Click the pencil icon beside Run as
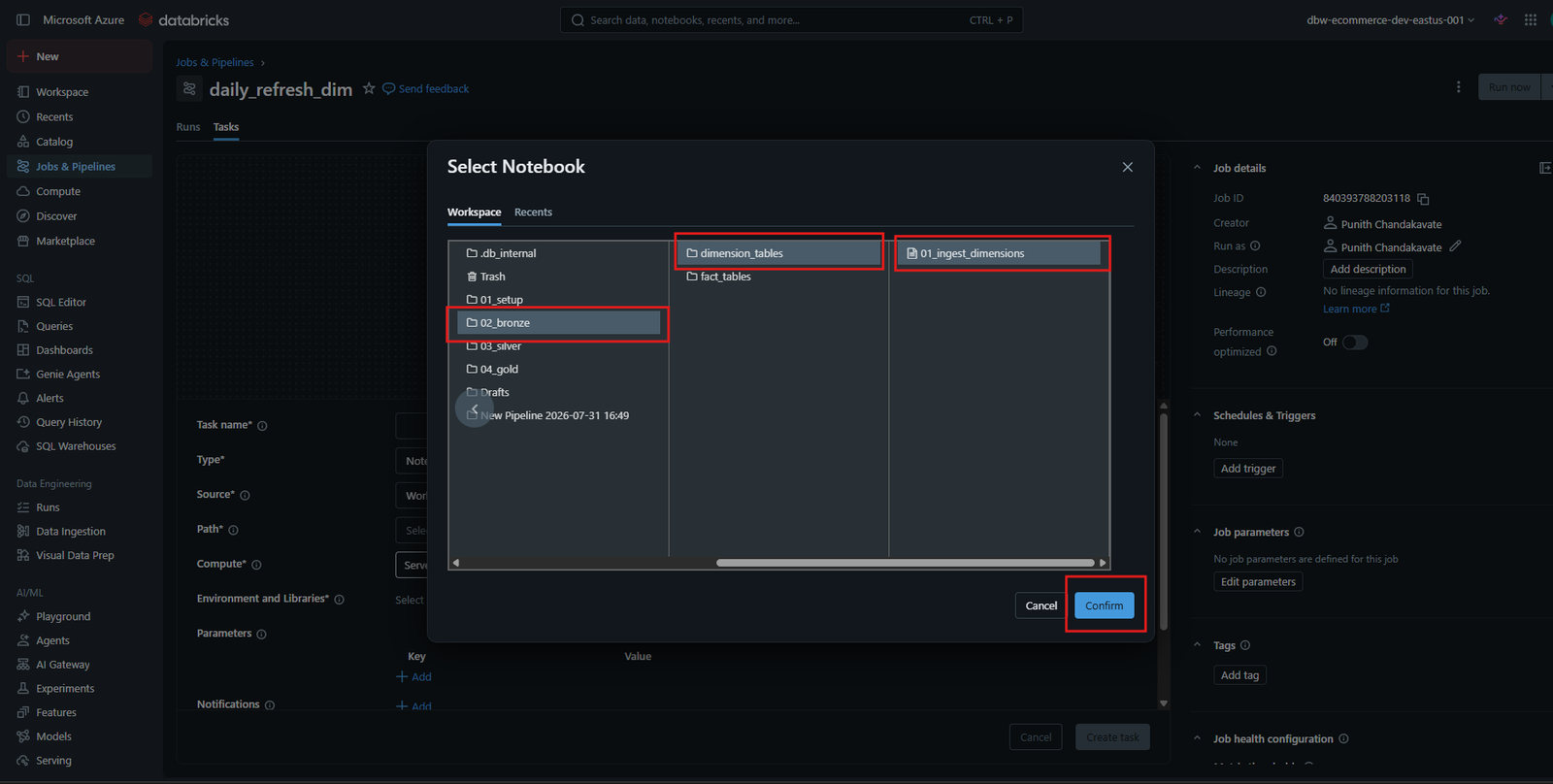This screenshot has height=784, width=1553. click(x=1455, y=246)
